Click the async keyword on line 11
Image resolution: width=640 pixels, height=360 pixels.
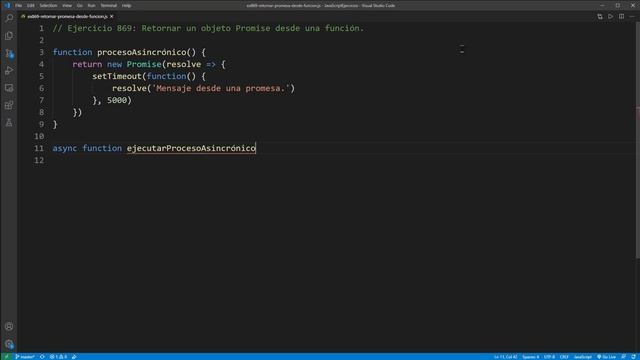[x=64, y=148]
